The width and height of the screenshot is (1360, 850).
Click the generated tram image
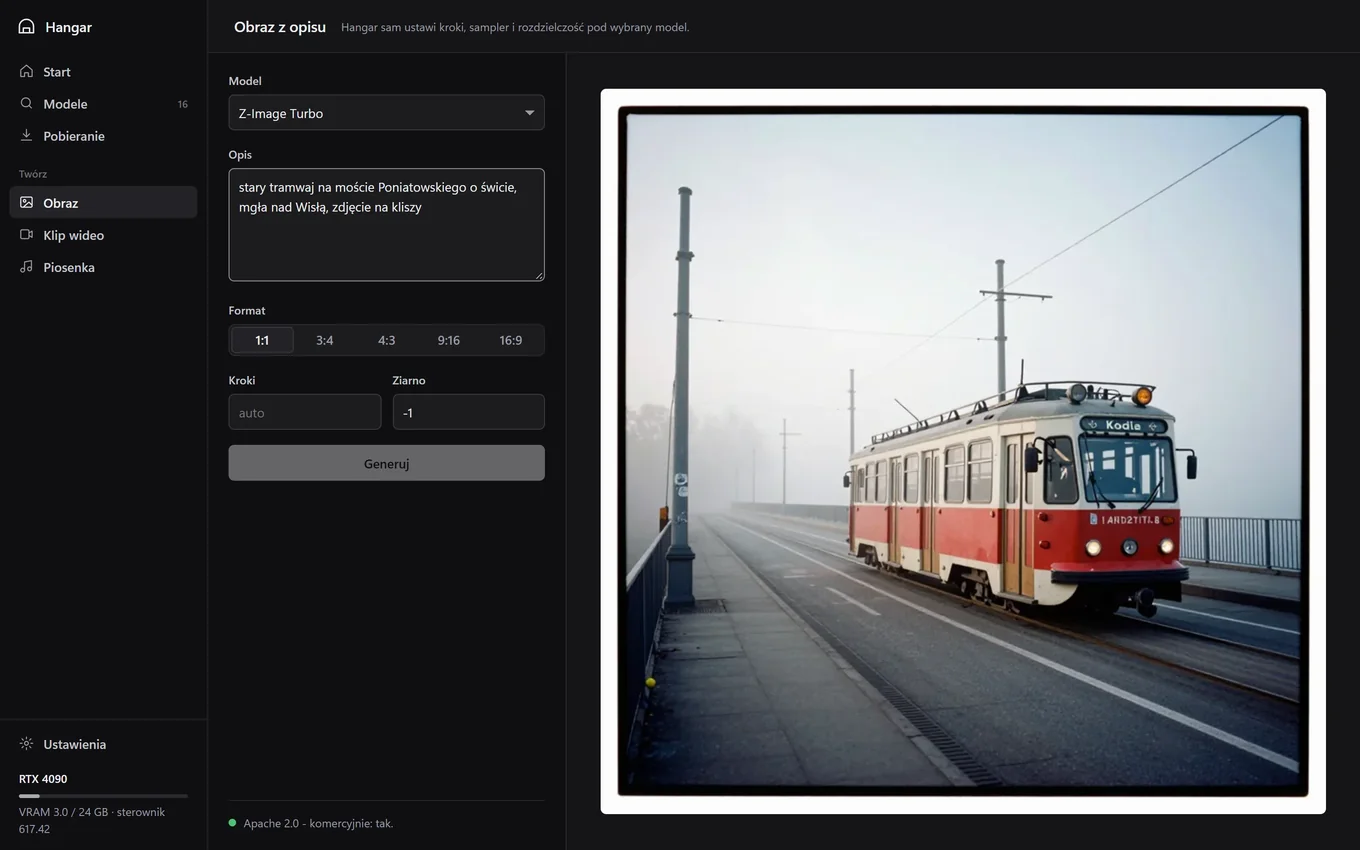pyautogui.click(x=963, y=451)
